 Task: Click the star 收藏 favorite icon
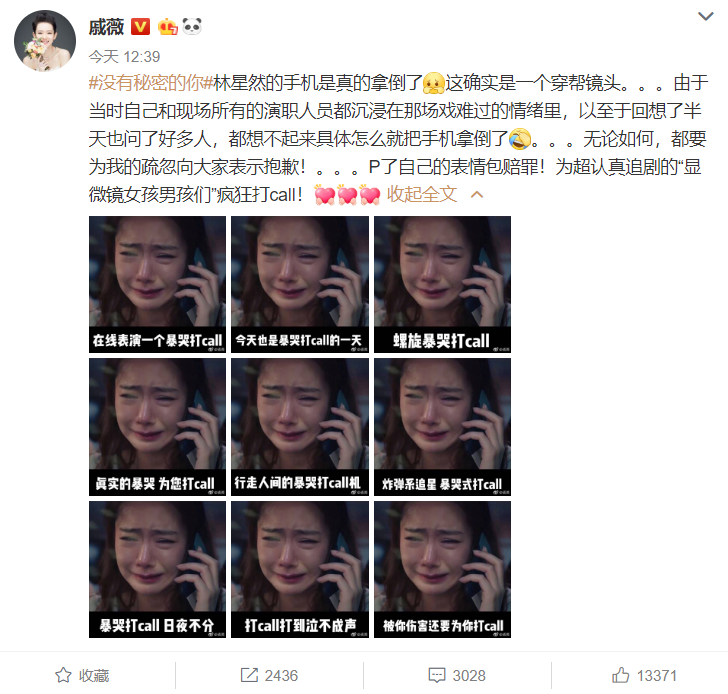pyautogui.click(x=64, y=675)
